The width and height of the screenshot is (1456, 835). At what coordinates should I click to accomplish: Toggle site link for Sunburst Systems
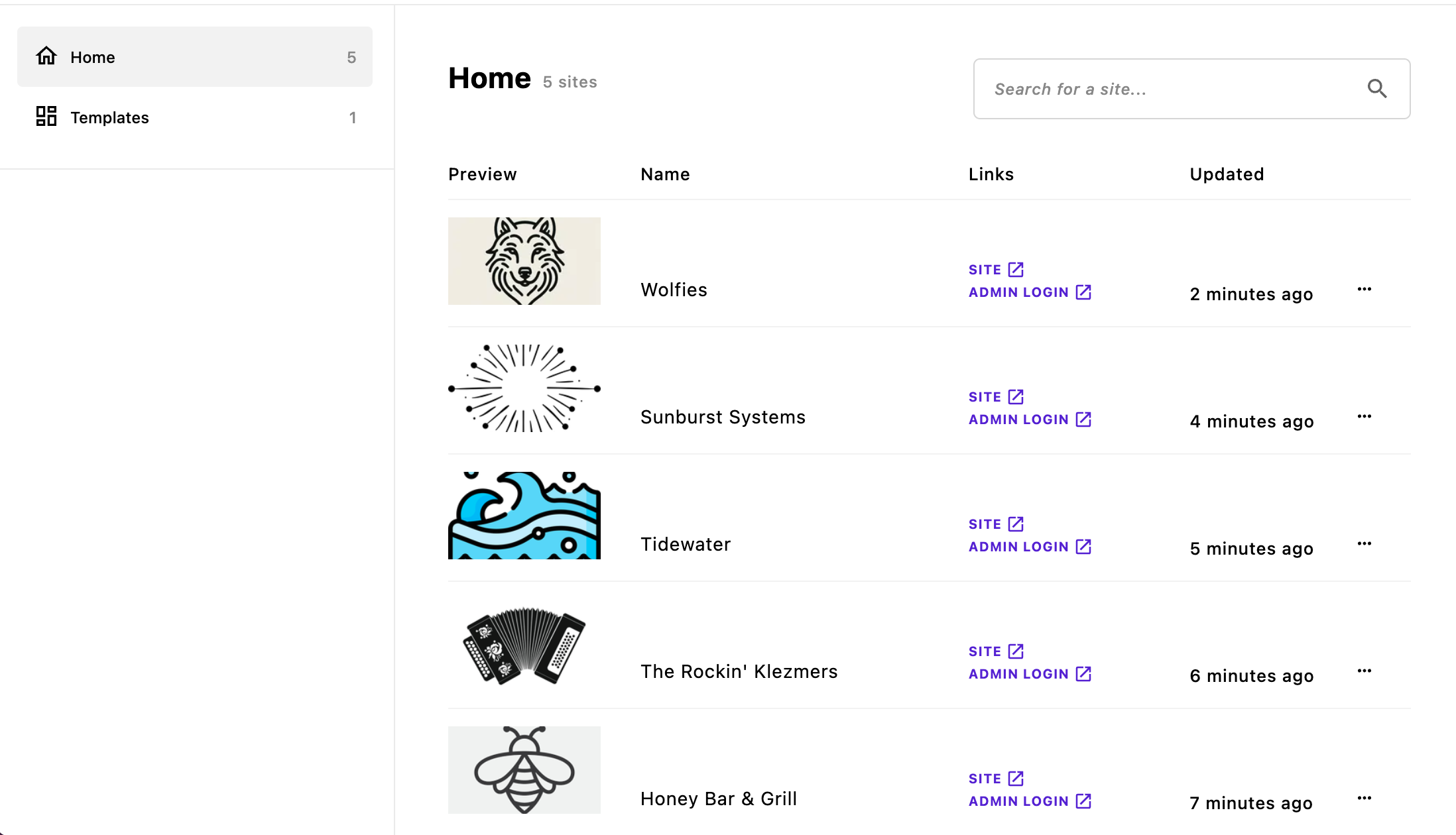[997, 397]
